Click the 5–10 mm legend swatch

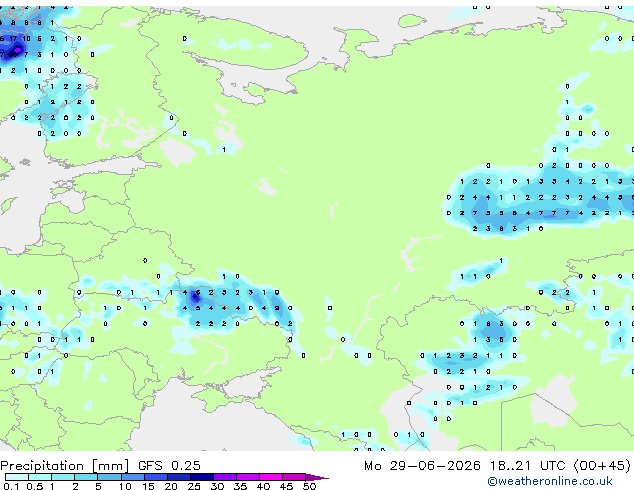(x=109, y=477)
